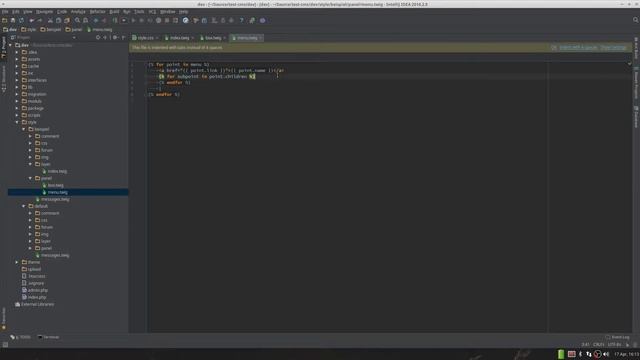Open the Event Log button

coord(618,337)
